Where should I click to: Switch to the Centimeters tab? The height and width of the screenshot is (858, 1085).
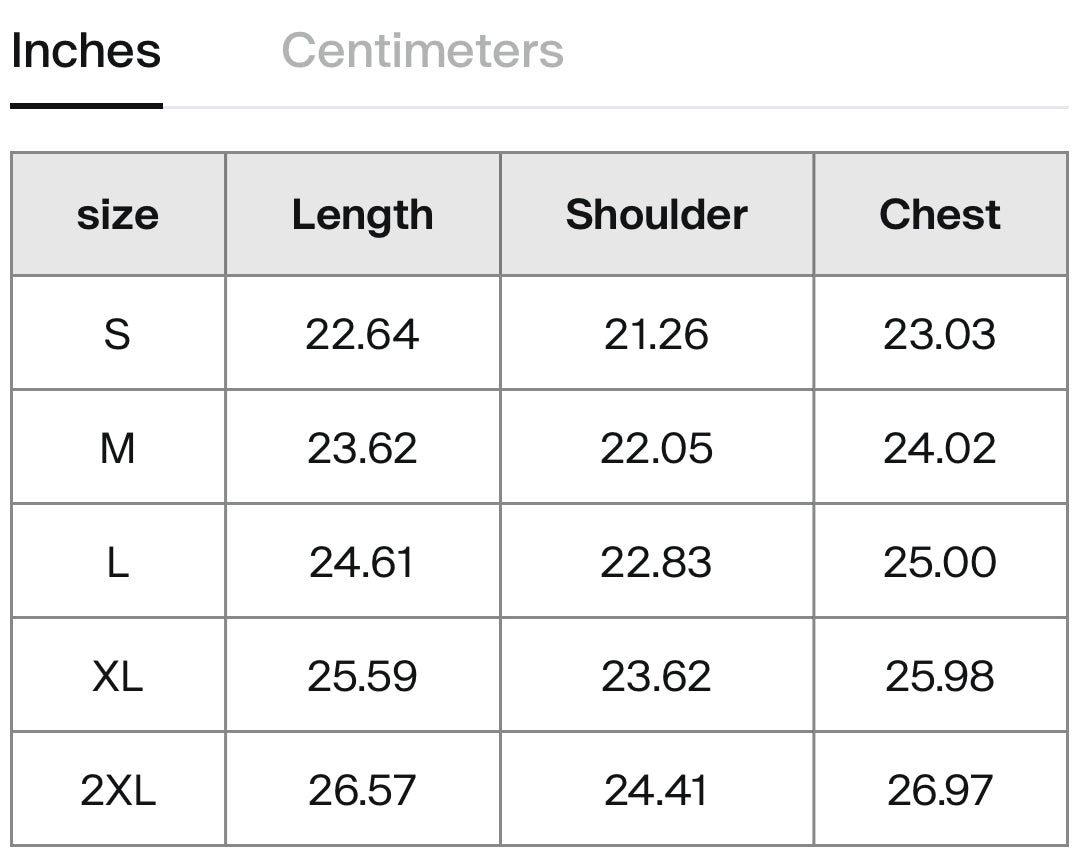422,51
